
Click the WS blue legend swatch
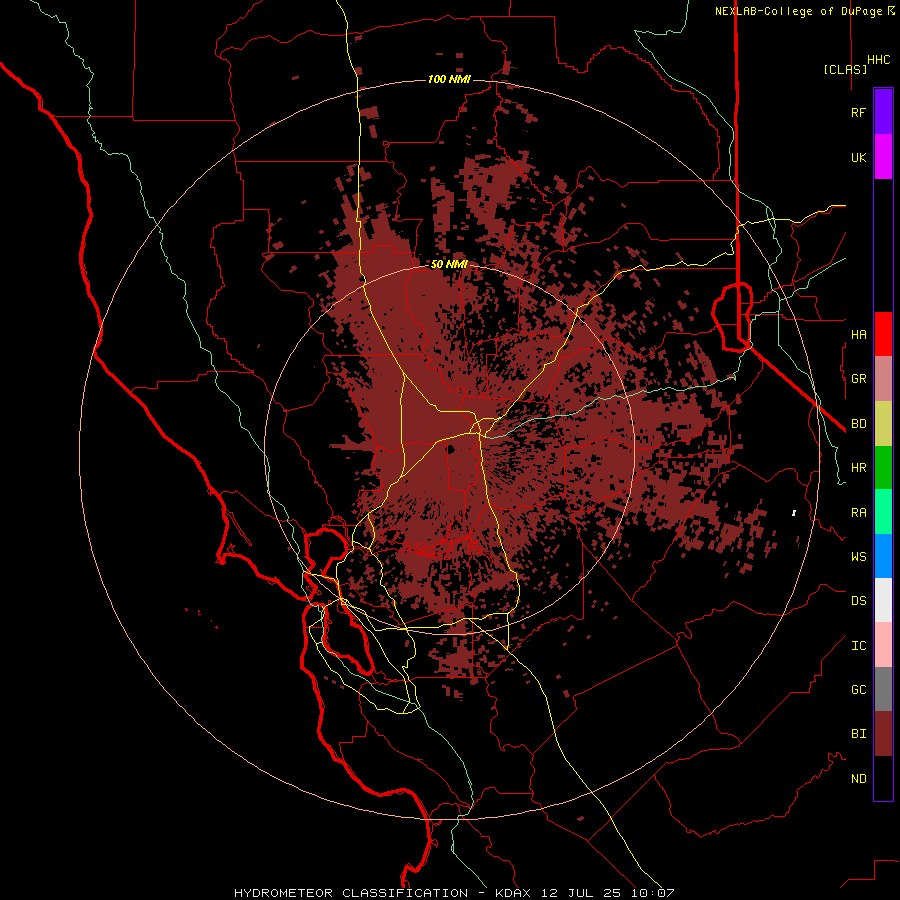883,556
